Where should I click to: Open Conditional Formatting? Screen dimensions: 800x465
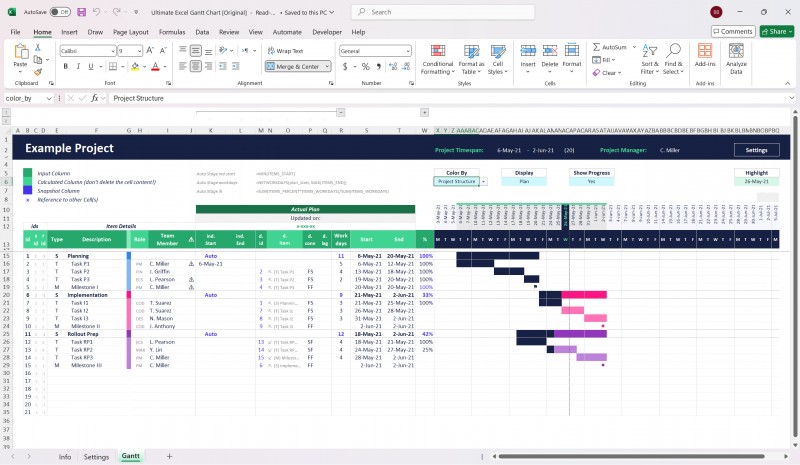coord(438,59)
